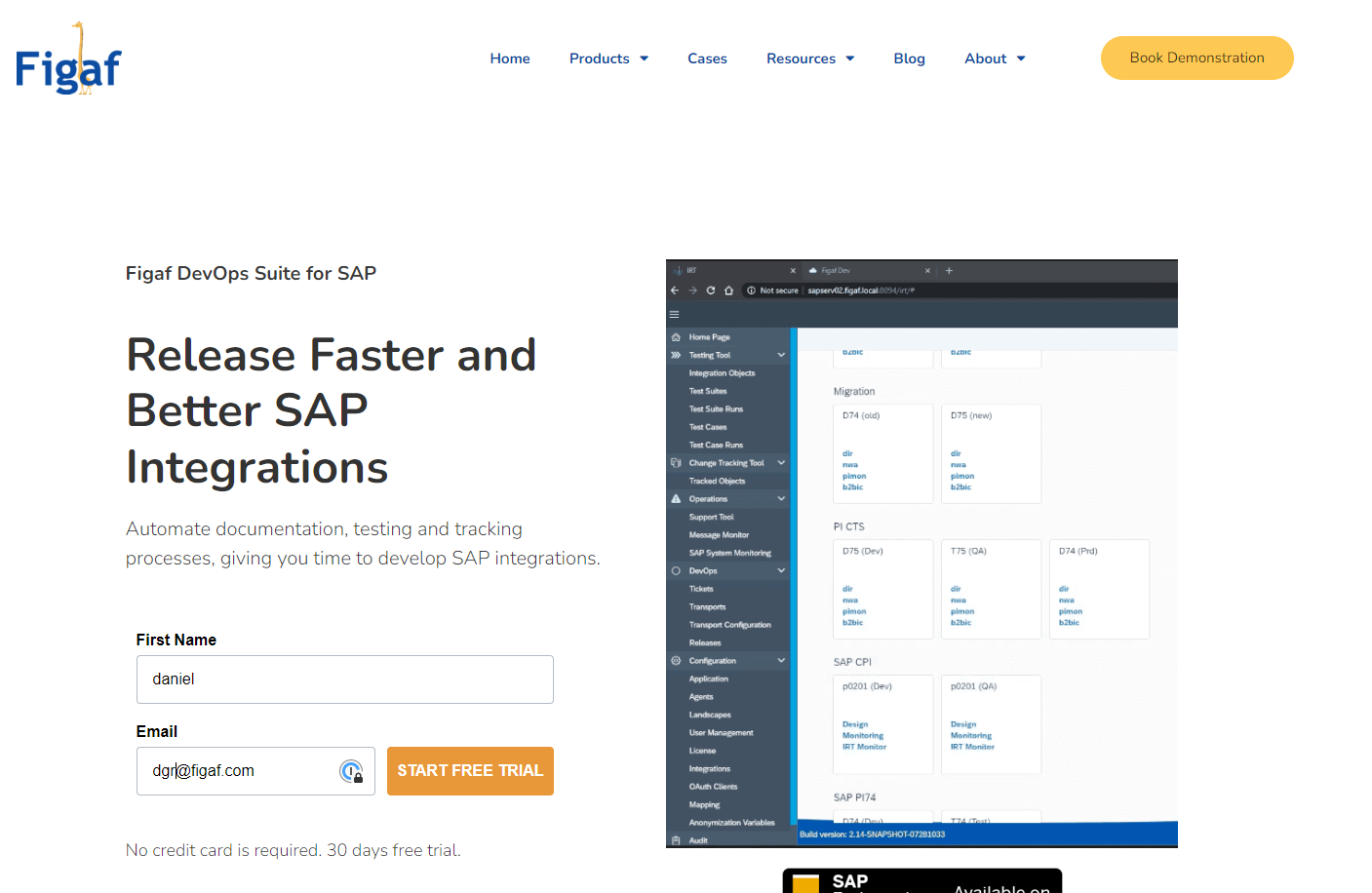This screenshot has width=1372, height=893.
Task: Open the Resources dropdown menu
Action: [810, 58]
